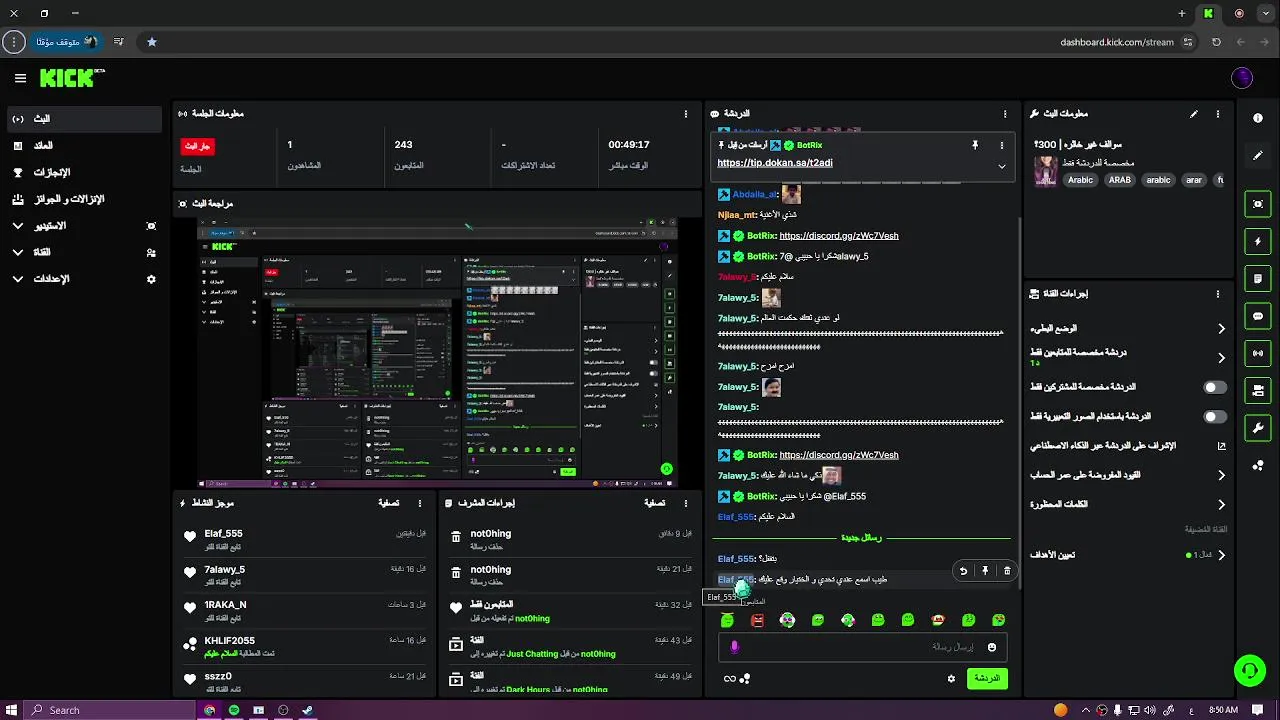Unpin the pinned BotRix message

(x=975, y=145)
